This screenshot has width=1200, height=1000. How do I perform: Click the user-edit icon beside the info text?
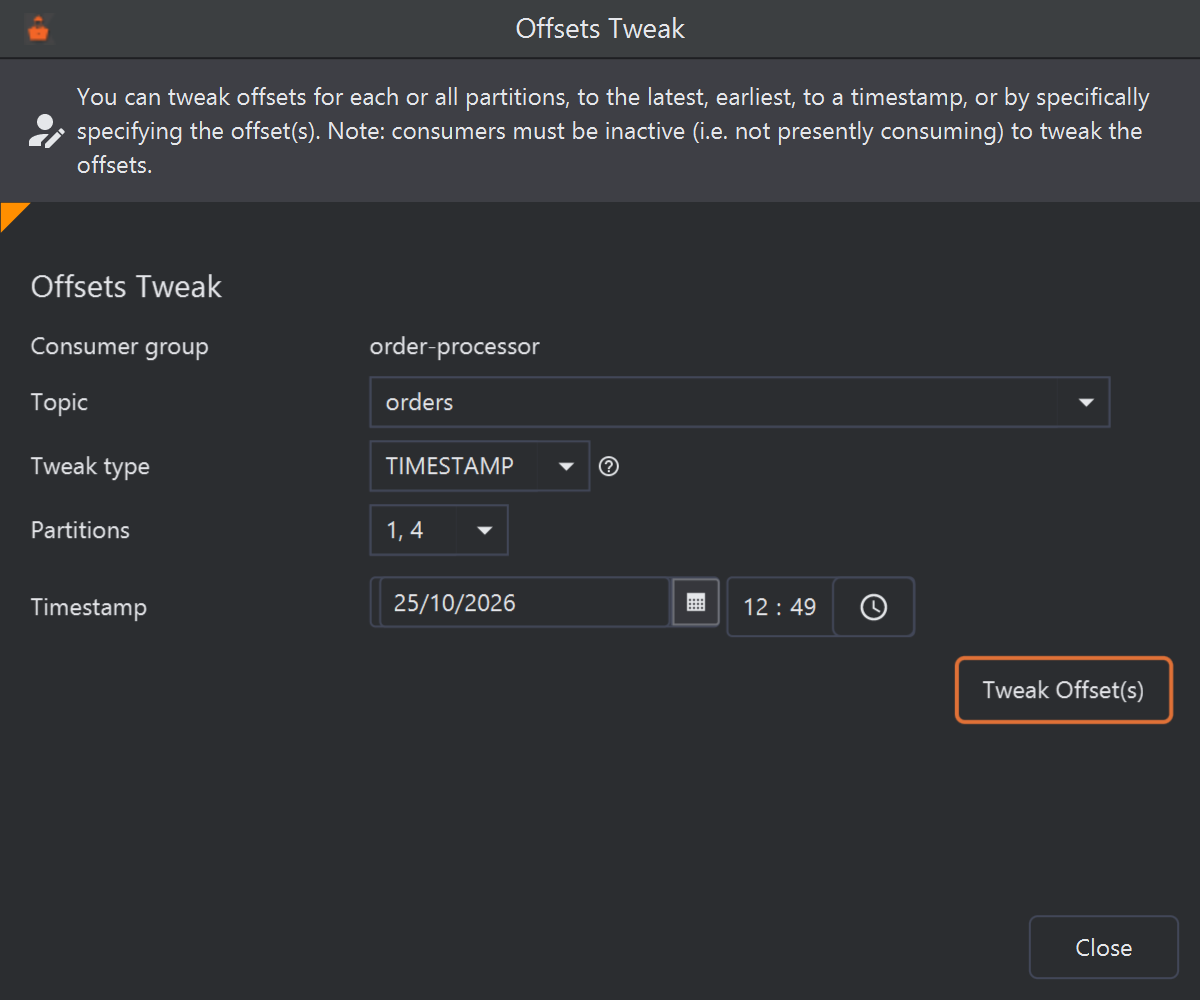pyautogui.click(x=47, y=131)
